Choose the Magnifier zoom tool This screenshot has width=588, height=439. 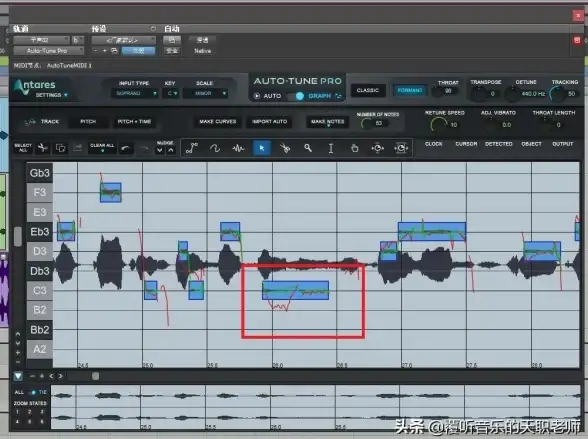[308, 148]
